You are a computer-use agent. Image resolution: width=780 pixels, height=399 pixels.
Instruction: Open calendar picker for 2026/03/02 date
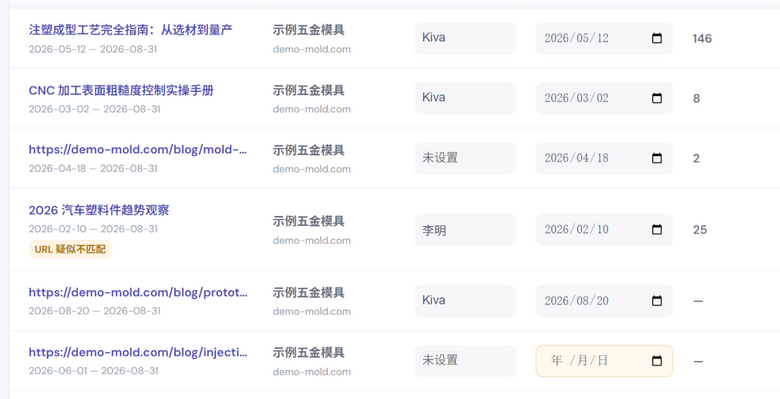tap(657, 98)
